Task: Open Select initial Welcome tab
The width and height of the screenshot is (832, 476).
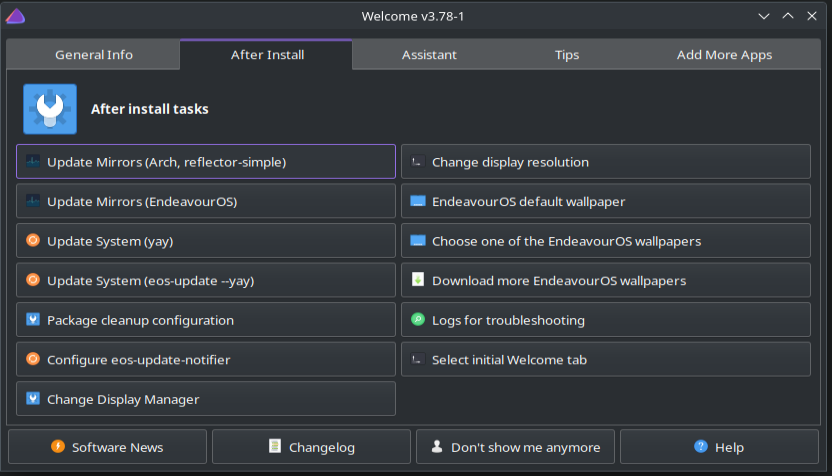Action: (606, 359)
